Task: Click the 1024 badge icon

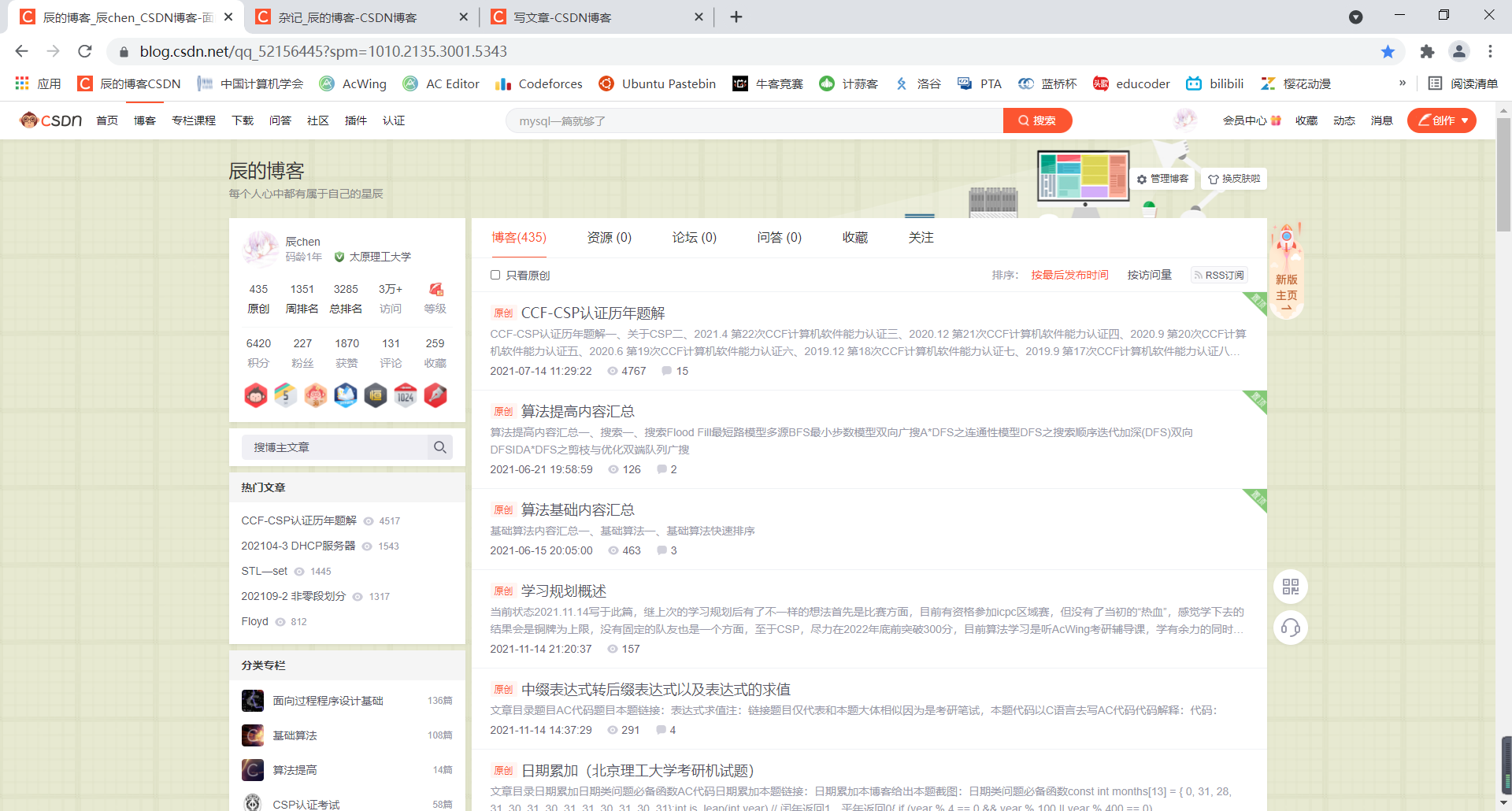Action: click(406, 394)
